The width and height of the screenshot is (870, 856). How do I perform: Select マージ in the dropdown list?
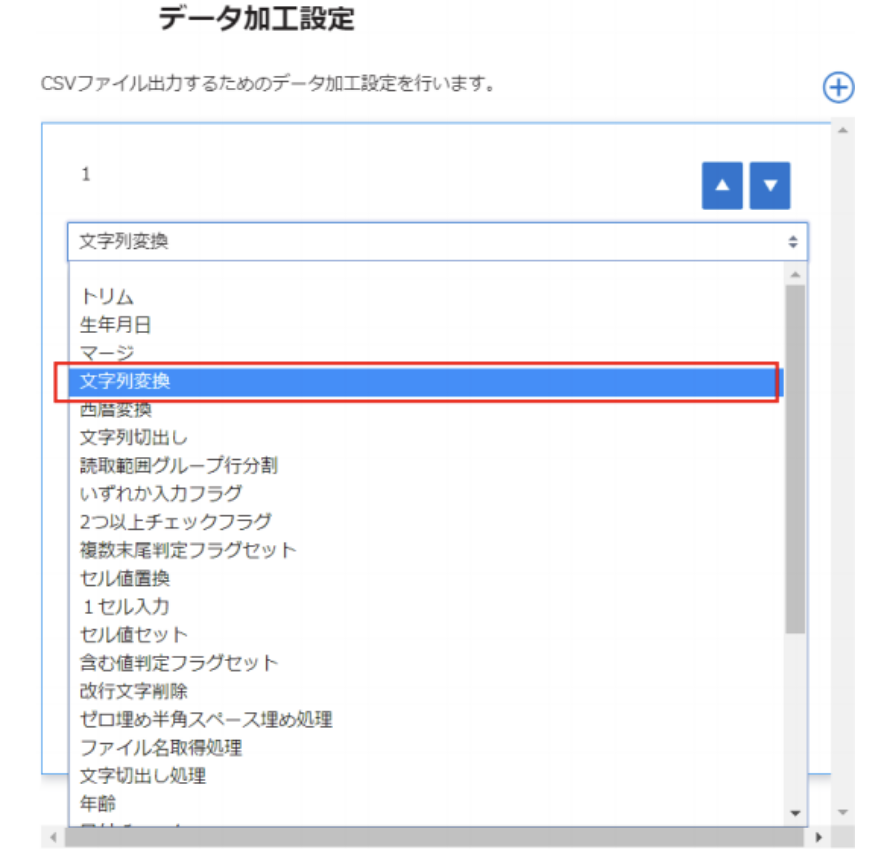coord(107,353)
